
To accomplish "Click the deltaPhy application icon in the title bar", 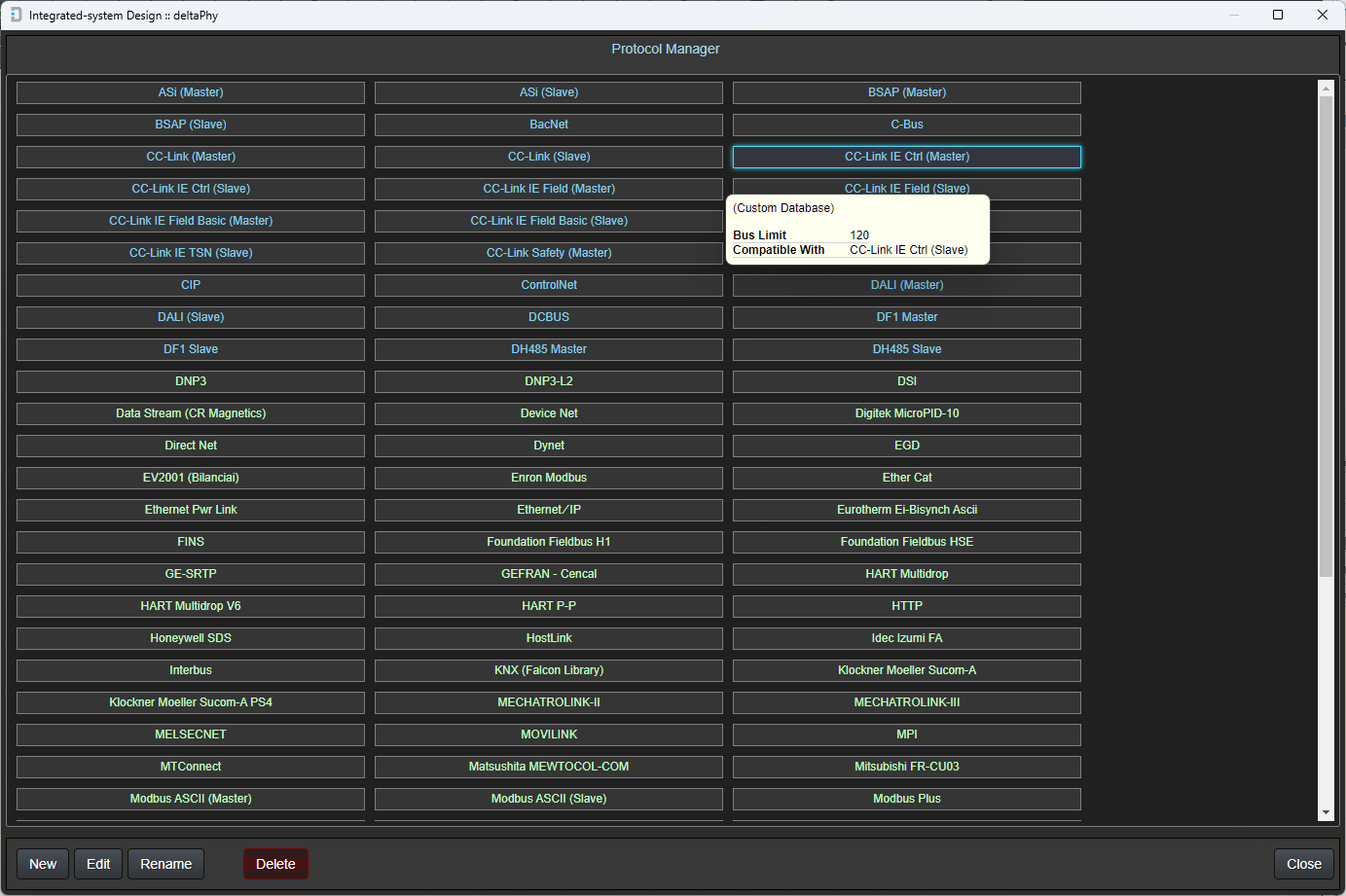I will point(14,15).
